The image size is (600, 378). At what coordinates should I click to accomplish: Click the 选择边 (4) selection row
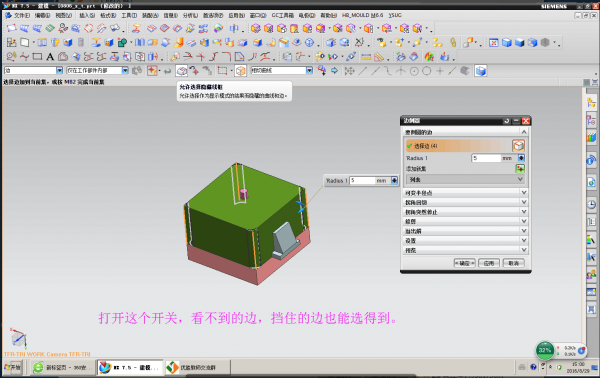click(458, 146)
